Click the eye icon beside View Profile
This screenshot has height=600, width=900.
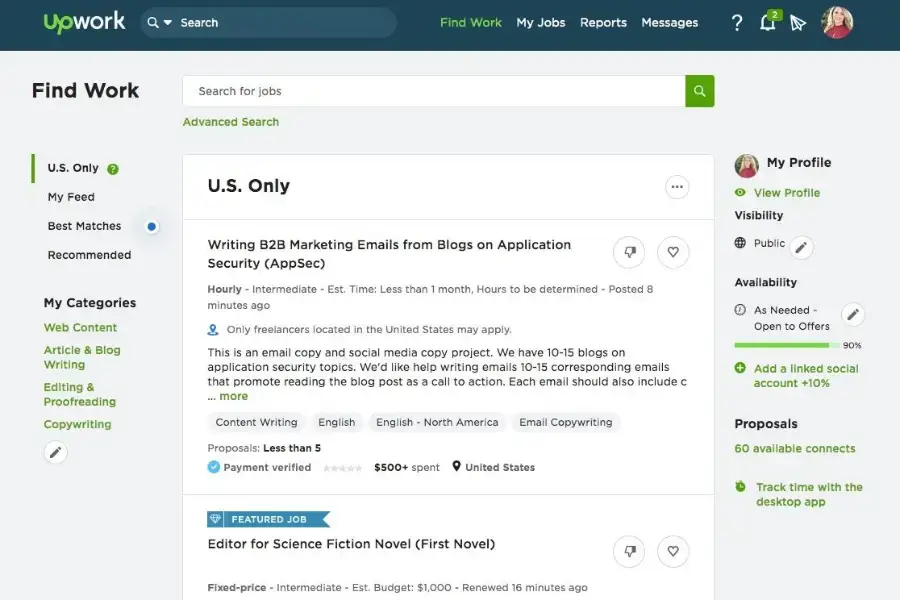tap(740, 192)
